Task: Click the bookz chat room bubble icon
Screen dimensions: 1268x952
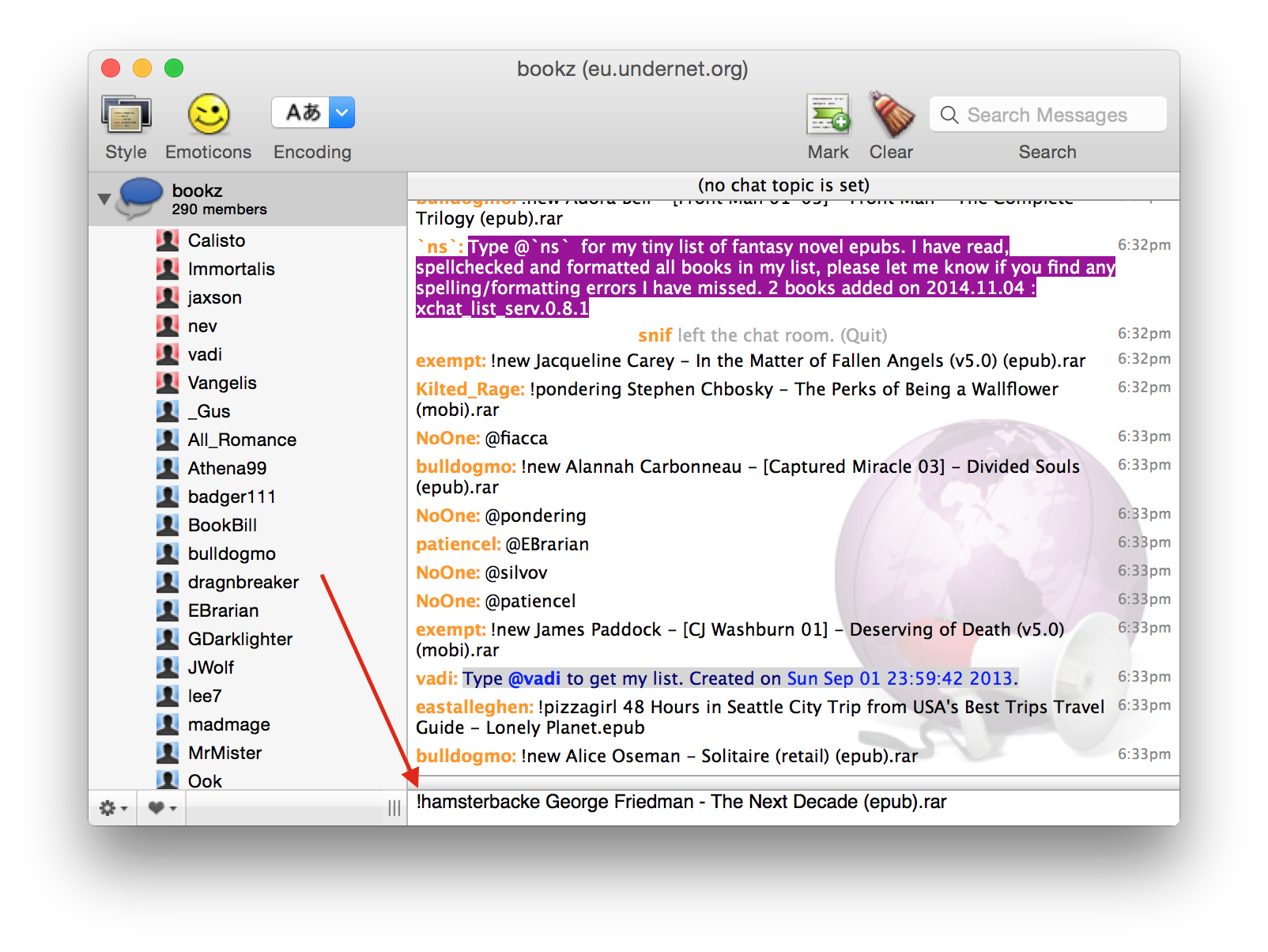Action: pos(140,198)
